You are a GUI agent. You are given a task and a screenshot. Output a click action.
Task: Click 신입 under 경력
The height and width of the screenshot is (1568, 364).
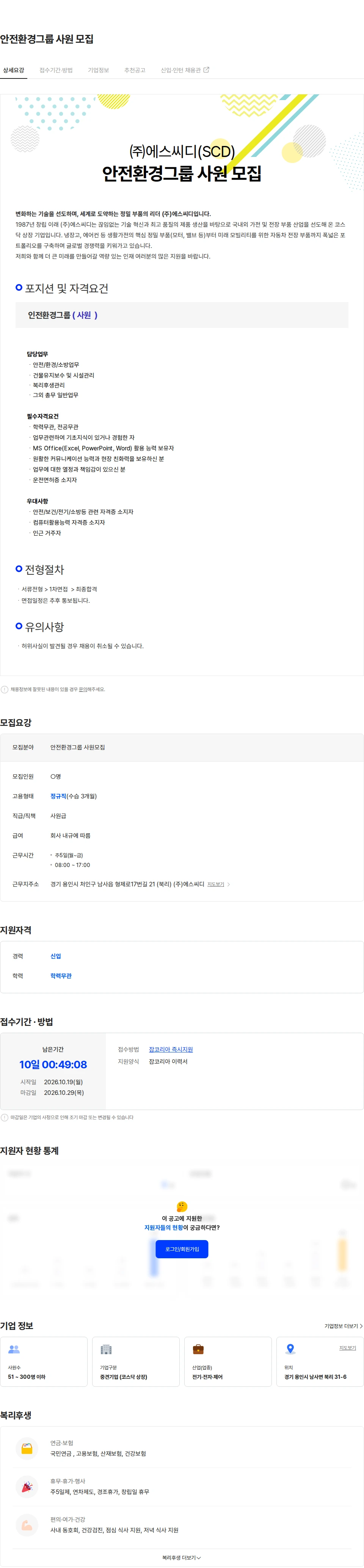click(x=55, y=956)
